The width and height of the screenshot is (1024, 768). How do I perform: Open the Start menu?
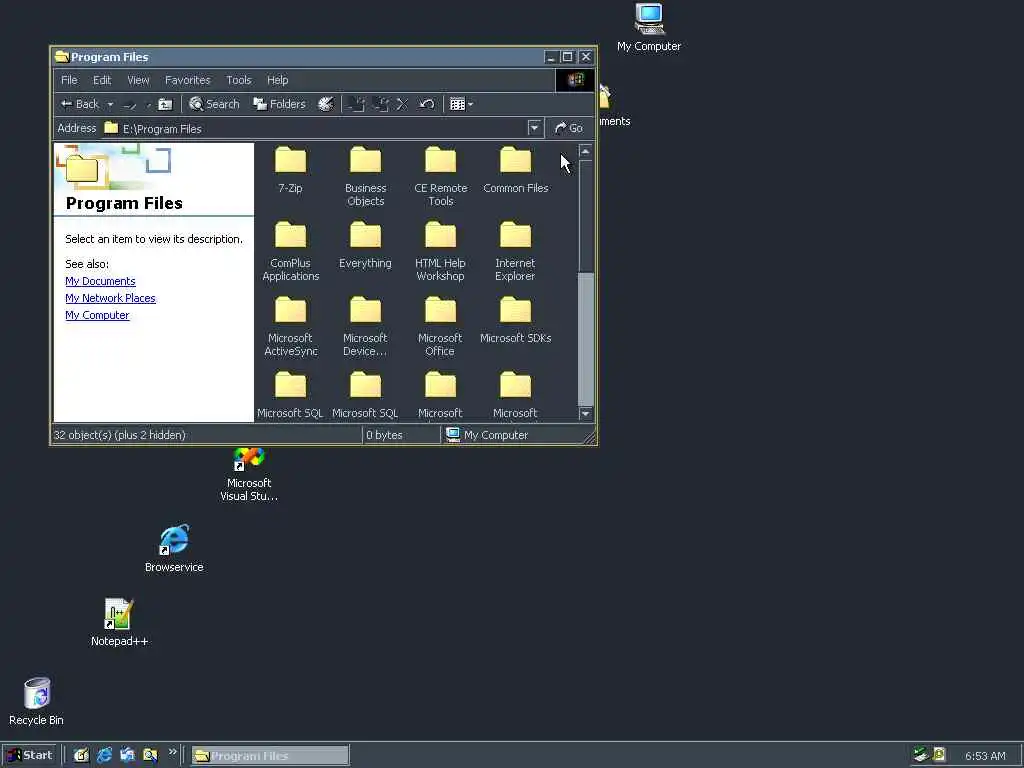(x=29, y=756)
